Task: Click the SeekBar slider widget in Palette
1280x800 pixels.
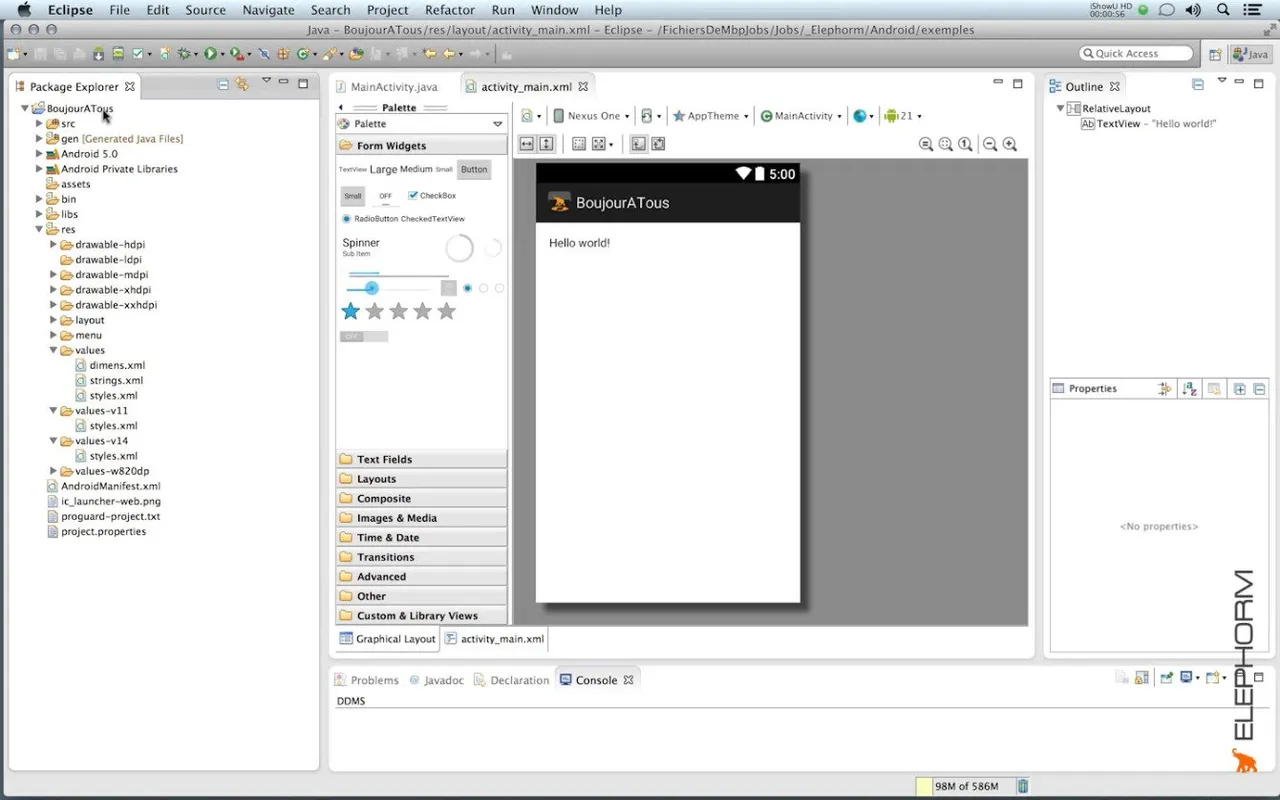Action: (388, 288)
